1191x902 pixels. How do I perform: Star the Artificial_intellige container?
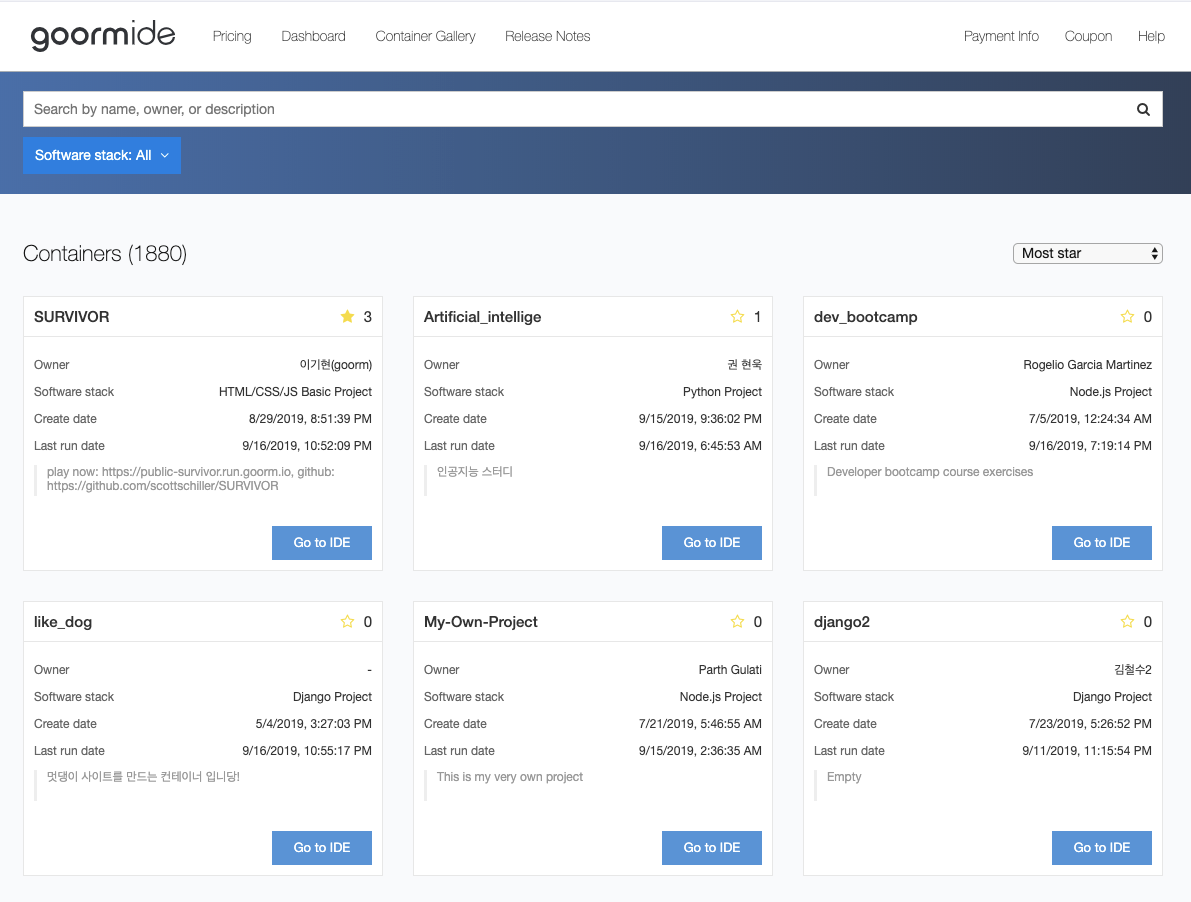pos(737,317)
